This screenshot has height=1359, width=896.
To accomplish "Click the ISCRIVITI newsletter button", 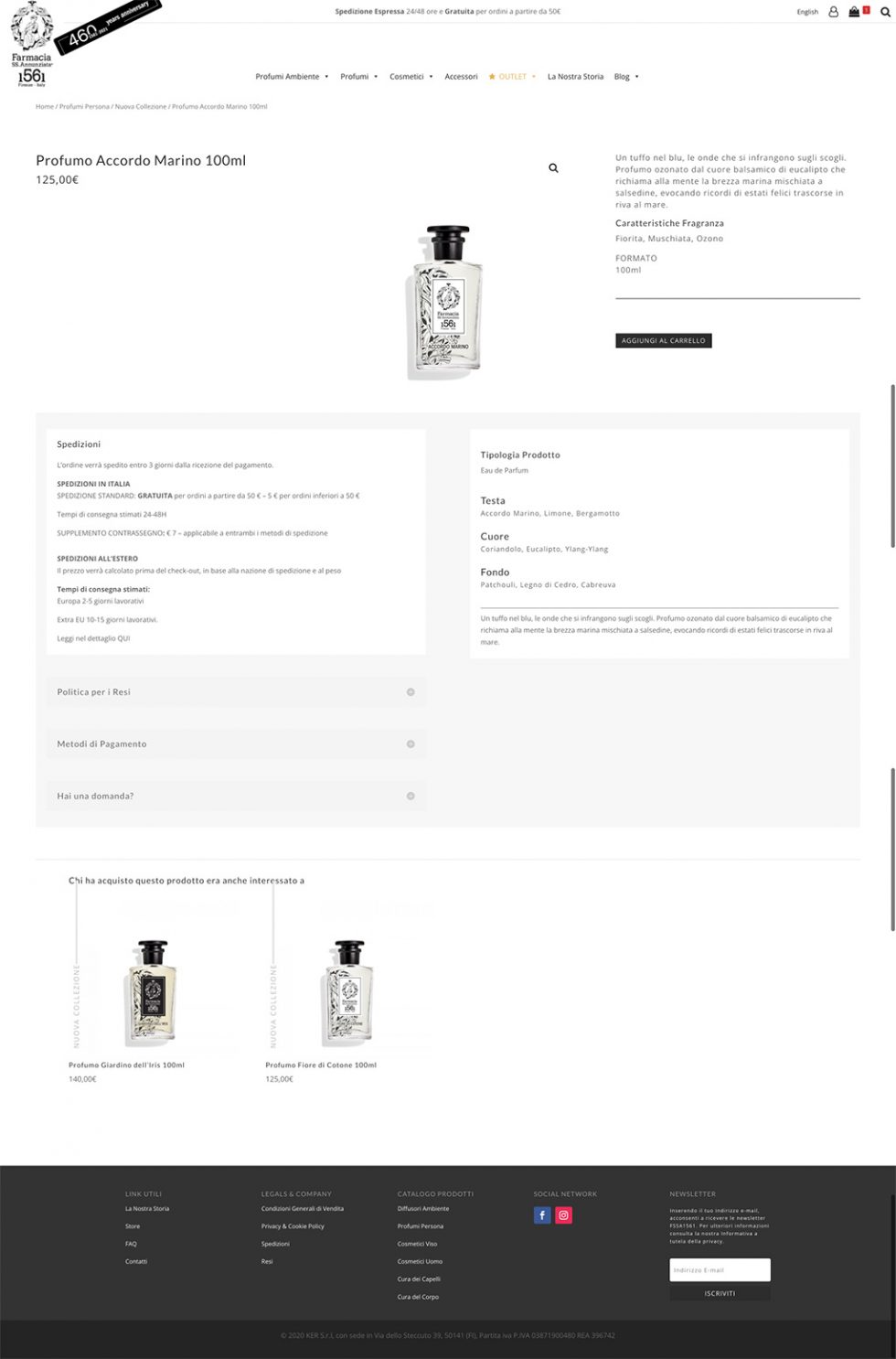I will point(720,1294).
